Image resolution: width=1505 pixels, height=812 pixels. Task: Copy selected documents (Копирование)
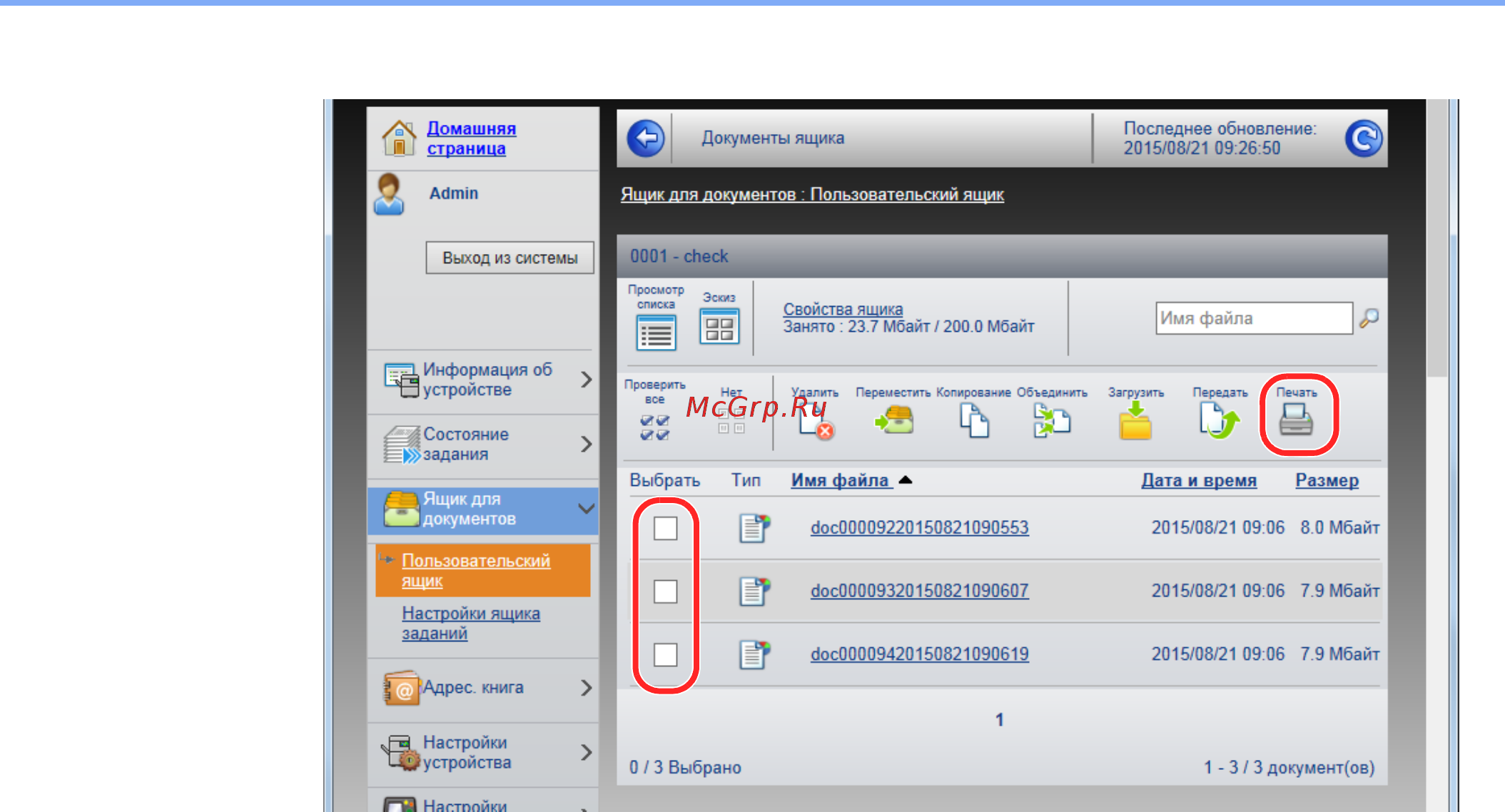(973, 420)
